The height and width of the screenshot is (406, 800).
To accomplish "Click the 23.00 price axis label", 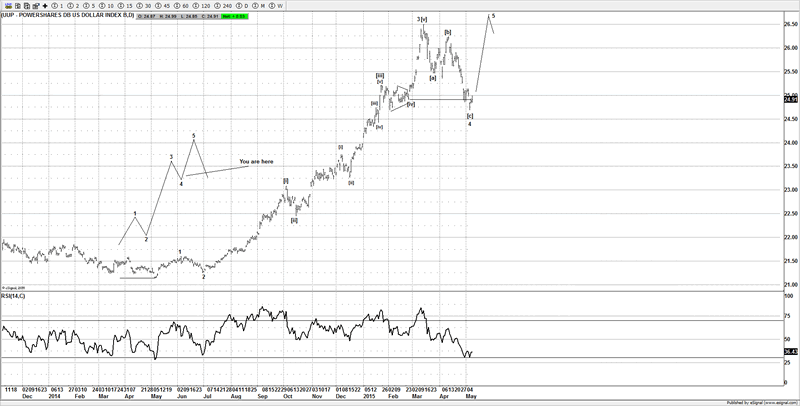I will tap(791, 190).
